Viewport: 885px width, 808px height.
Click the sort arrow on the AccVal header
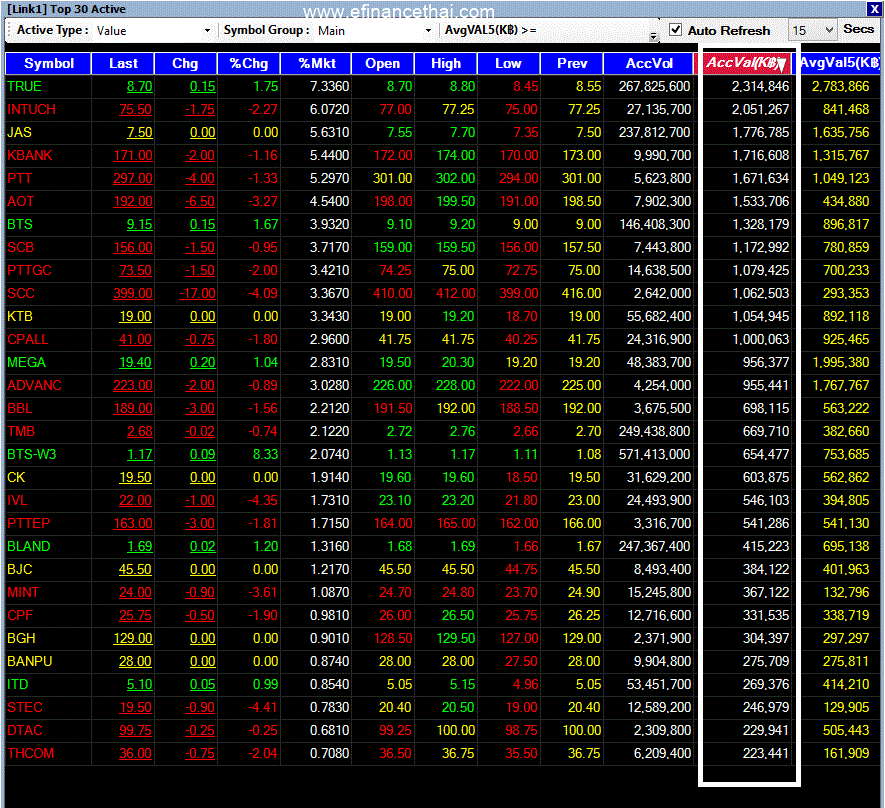pyautogui.click(x=782, y=65)
